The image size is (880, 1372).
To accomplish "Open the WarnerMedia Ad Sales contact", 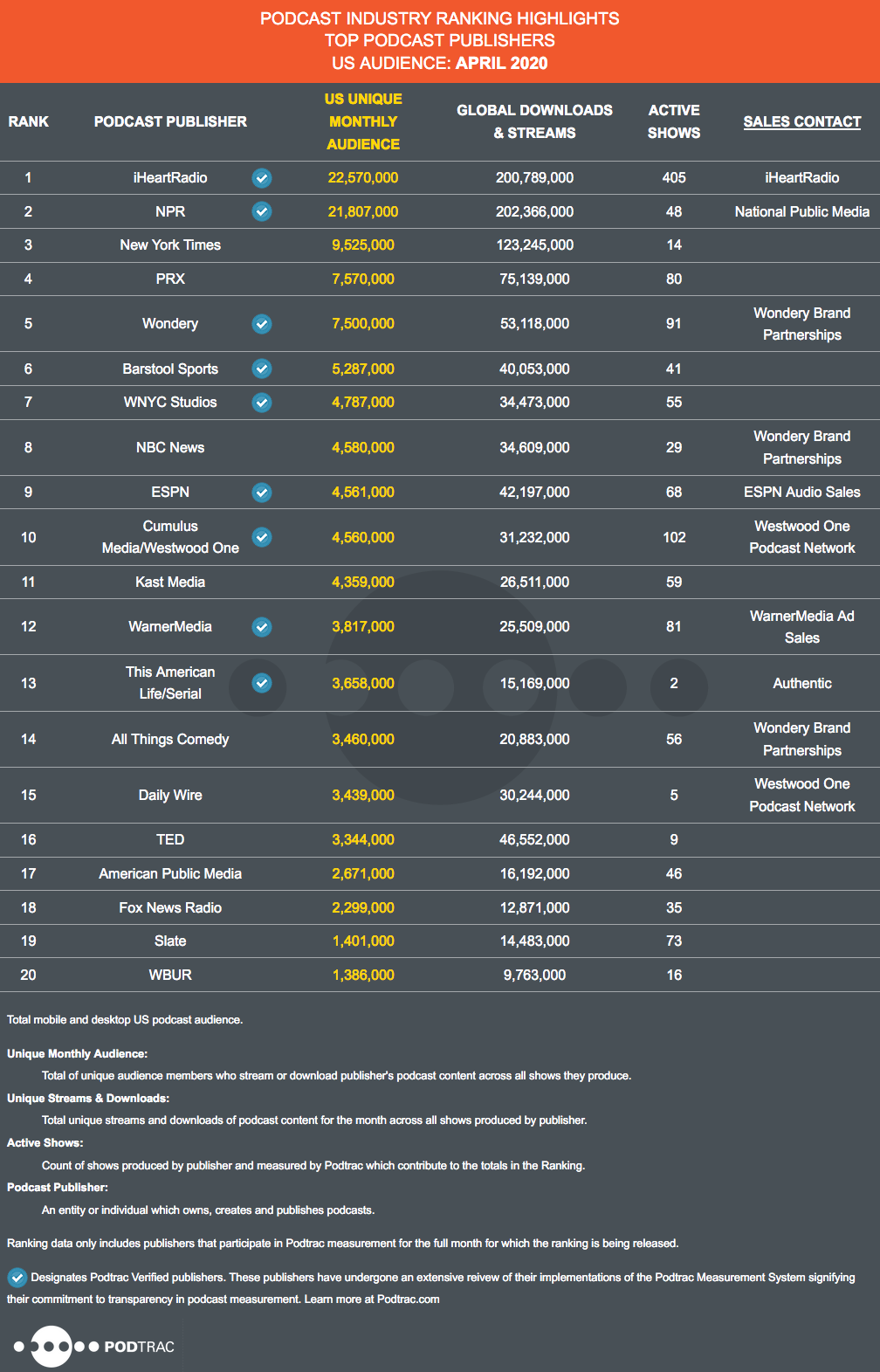I will click(x=801, y=627).
